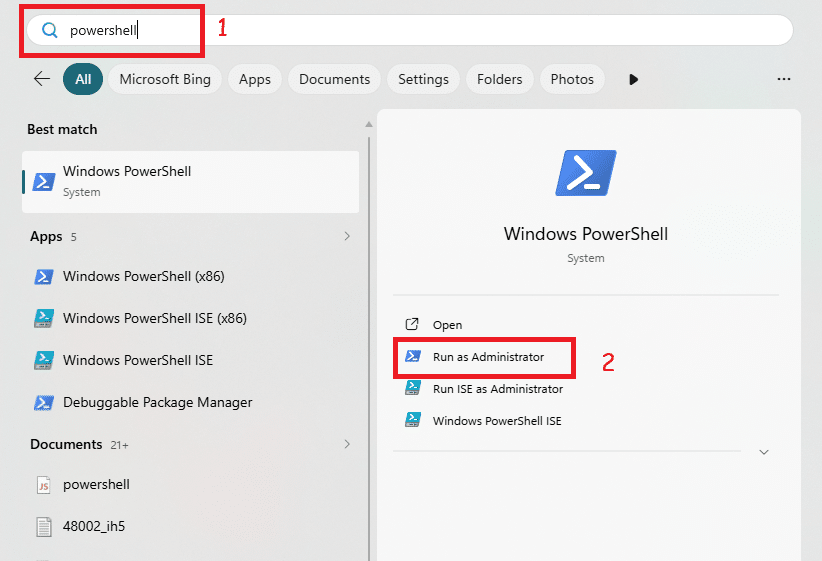Switch to the Microsoft Bing filter tab

[x=165, y=79]
